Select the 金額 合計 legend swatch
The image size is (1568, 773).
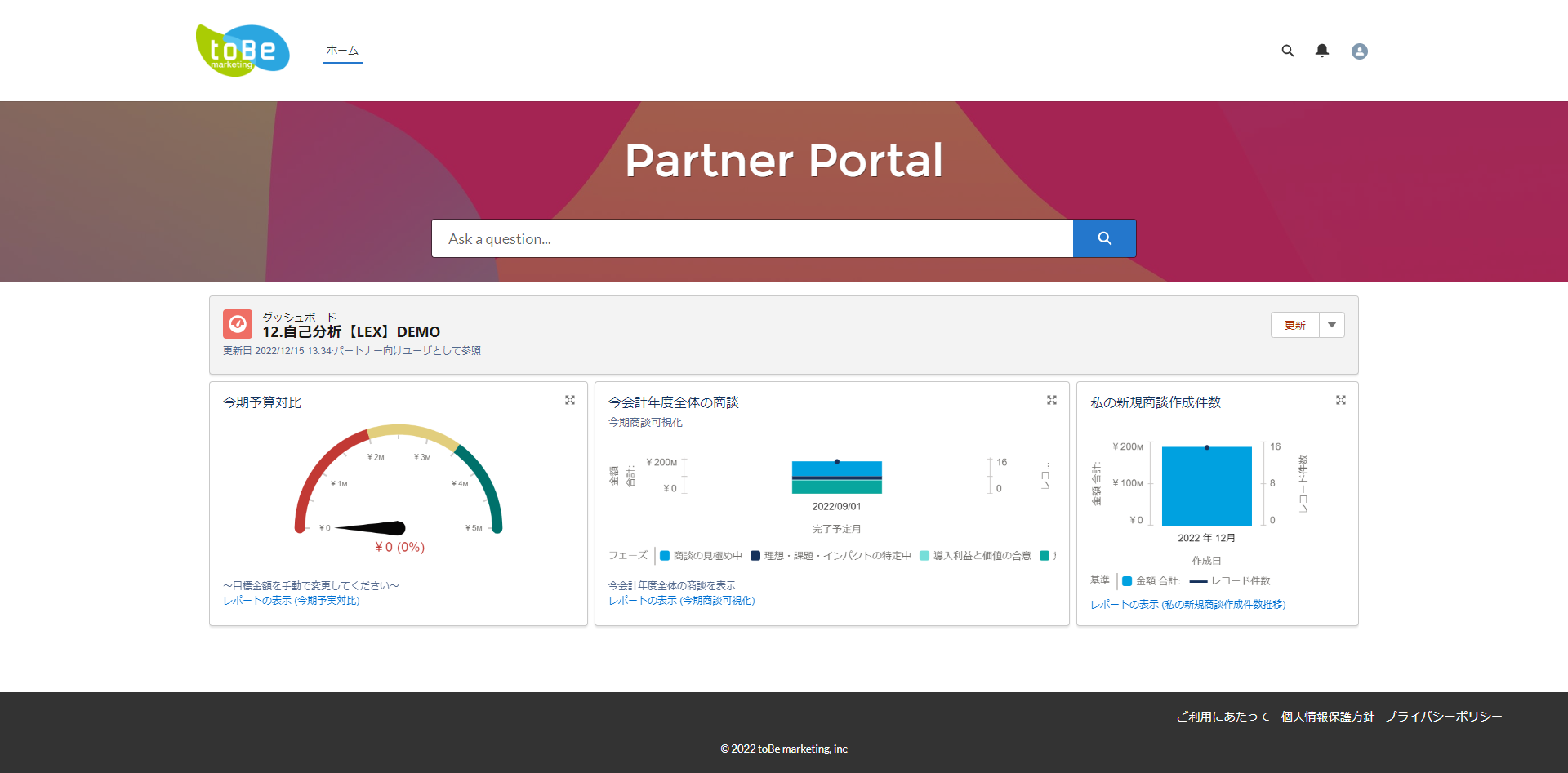coord(1127,581)
